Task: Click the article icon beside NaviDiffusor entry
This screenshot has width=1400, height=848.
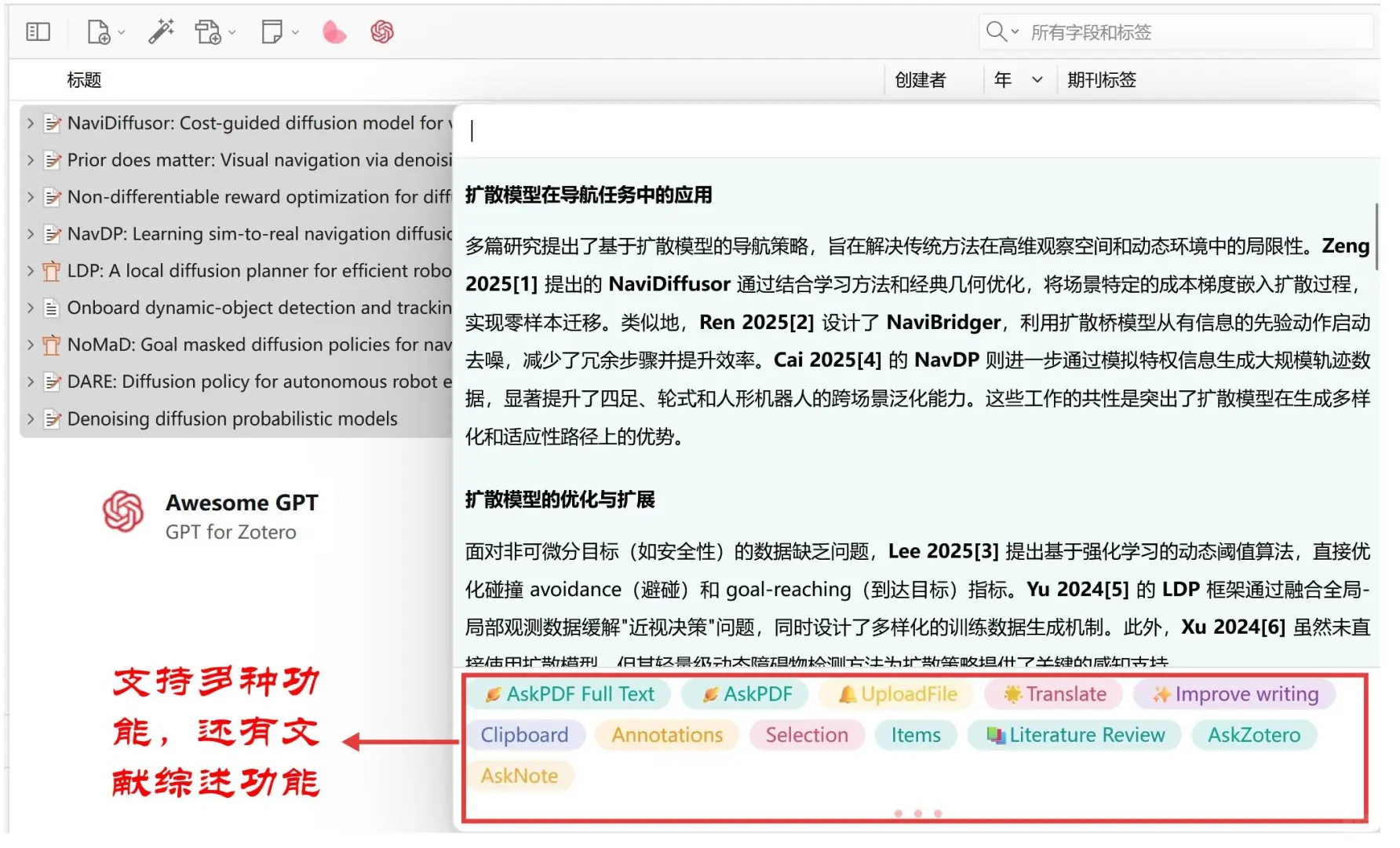Action: coord(52,122)
